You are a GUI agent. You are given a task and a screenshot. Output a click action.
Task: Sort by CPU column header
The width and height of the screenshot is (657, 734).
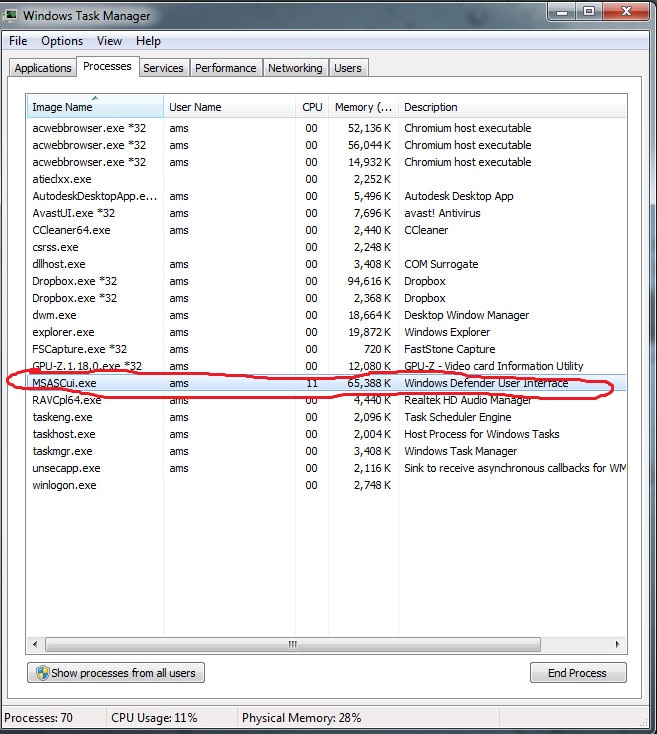point(312,107)
